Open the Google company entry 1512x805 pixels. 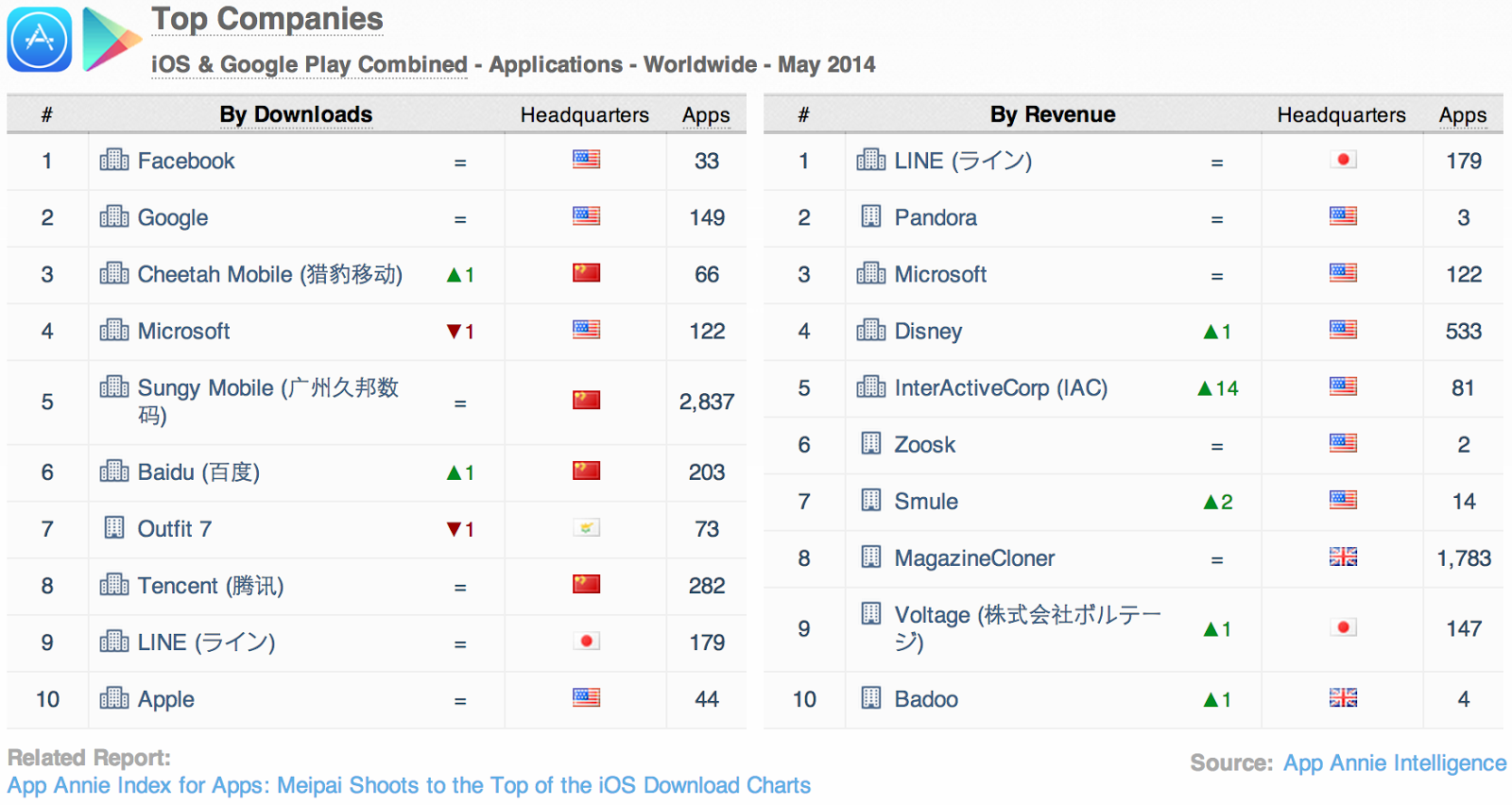tap(173, 217)
